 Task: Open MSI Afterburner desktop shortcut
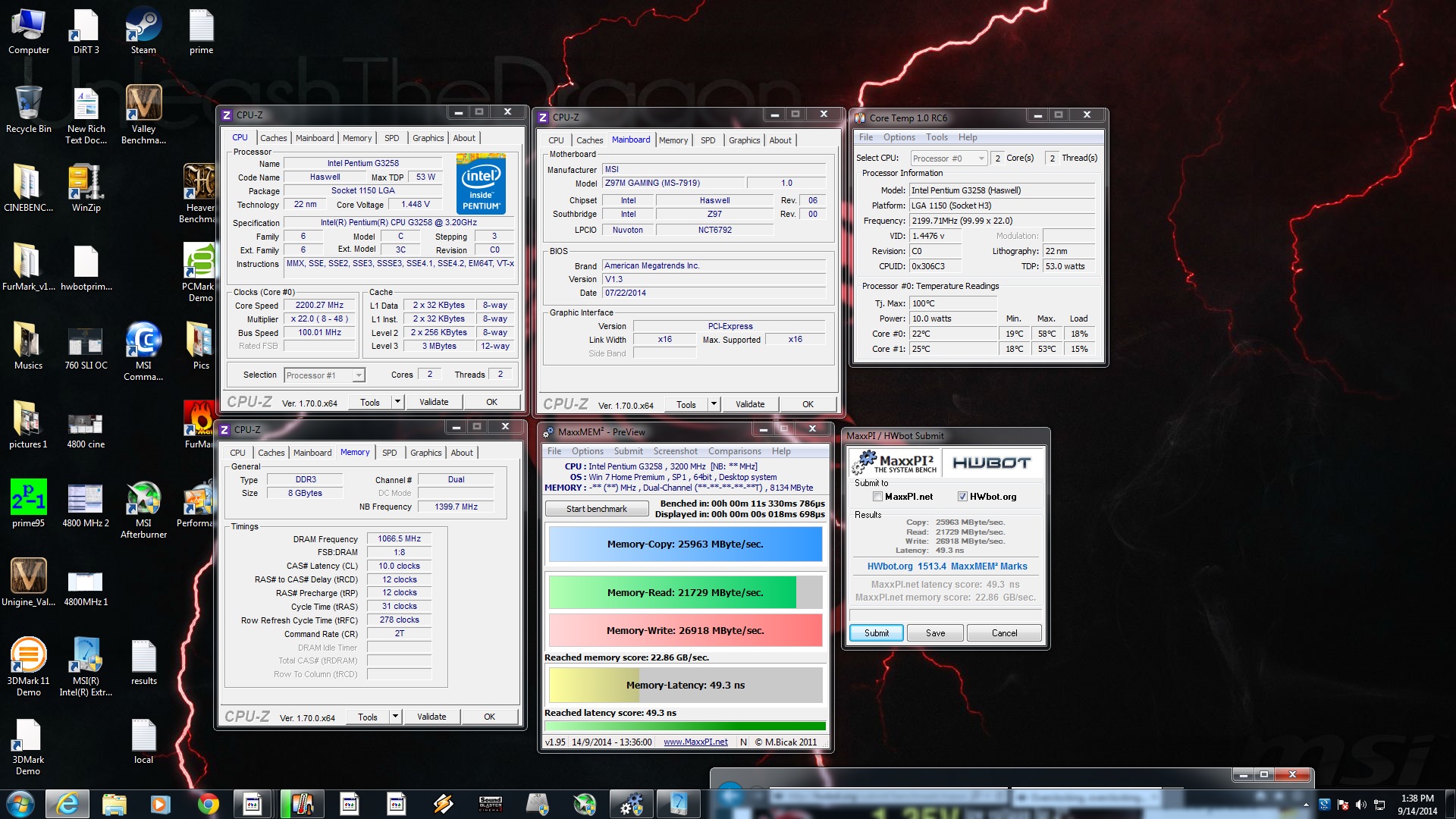[143, 510]
